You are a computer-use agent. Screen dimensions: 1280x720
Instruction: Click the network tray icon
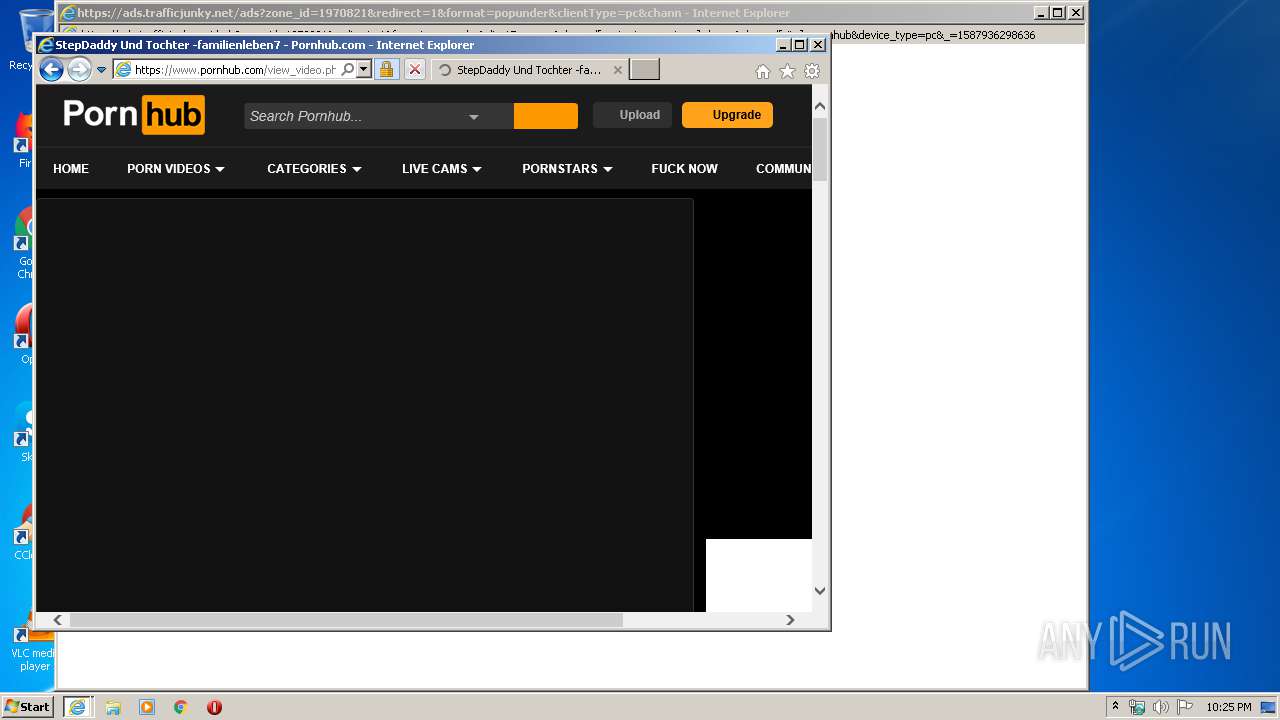click(x=1137, y=707)
